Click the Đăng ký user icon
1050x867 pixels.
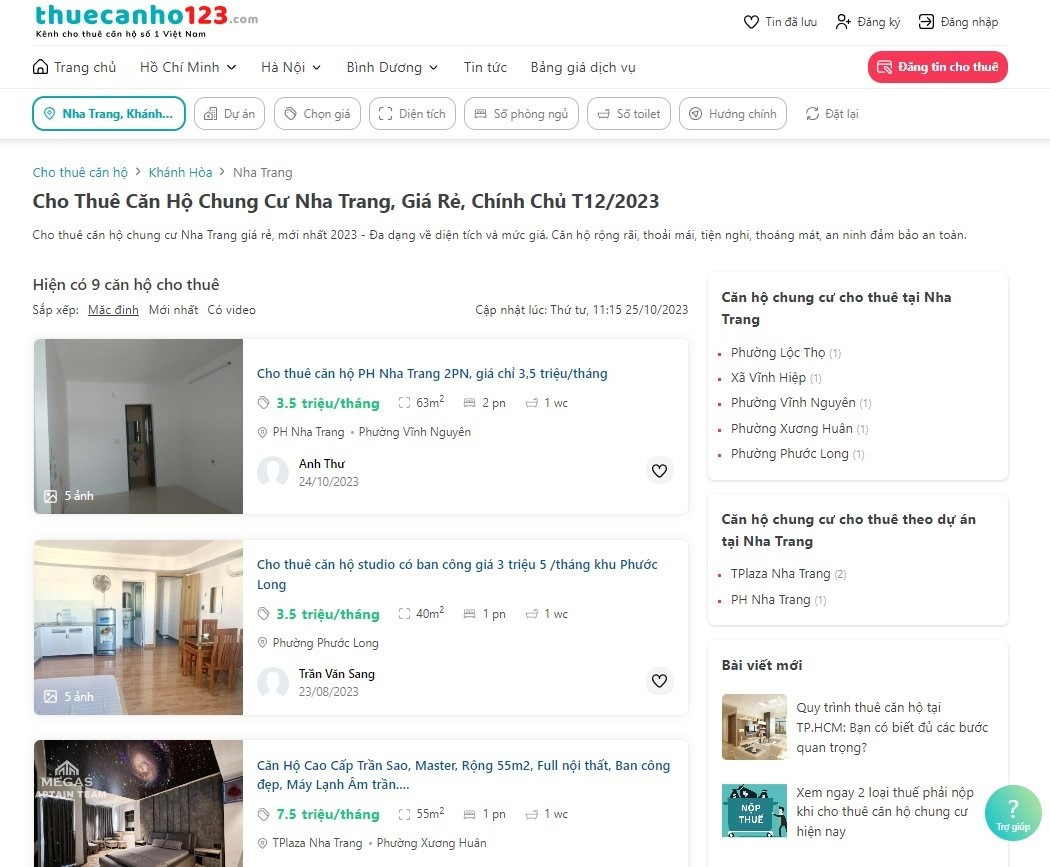pos(843,22)
